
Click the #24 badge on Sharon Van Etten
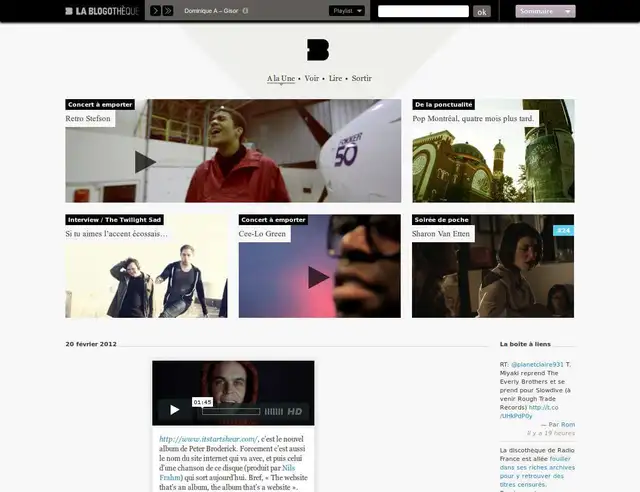pos(564,231)
